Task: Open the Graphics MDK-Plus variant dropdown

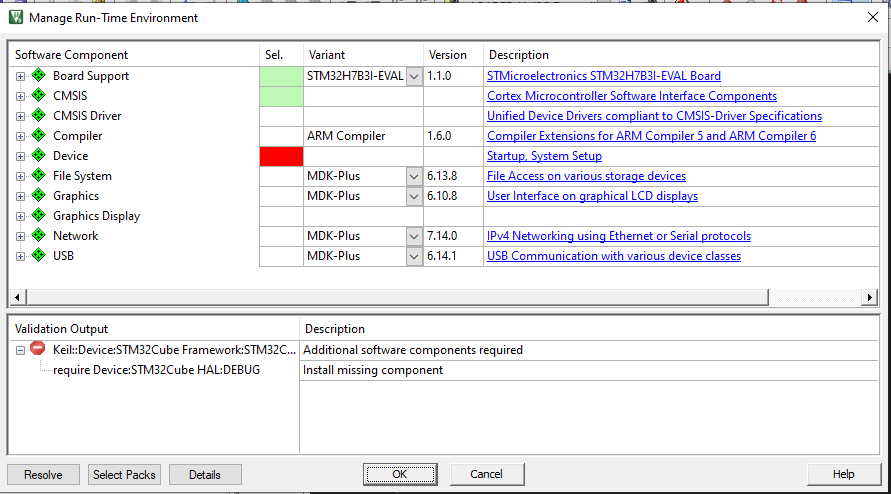Action: click(414, 196)
